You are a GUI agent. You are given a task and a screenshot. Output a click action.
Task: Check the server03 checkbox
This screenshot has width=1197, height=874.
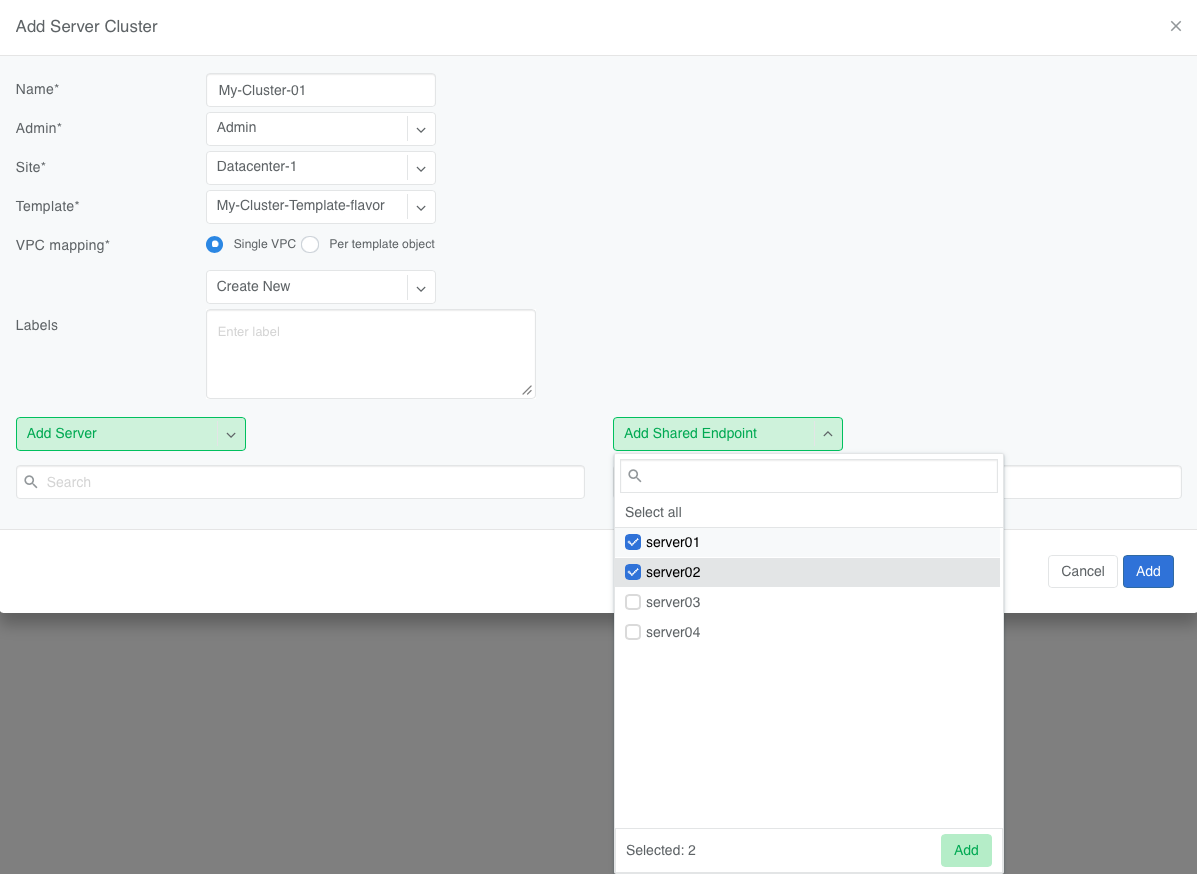coord(633,602)
